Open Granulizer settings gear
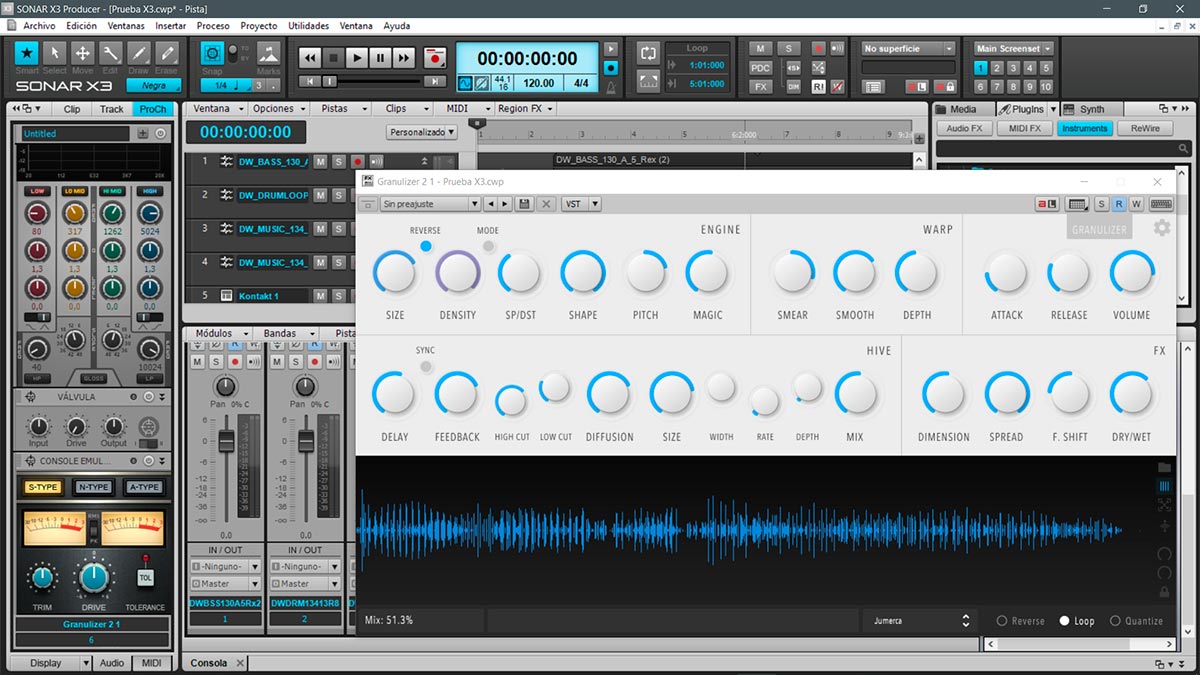 pos(1161,228)
